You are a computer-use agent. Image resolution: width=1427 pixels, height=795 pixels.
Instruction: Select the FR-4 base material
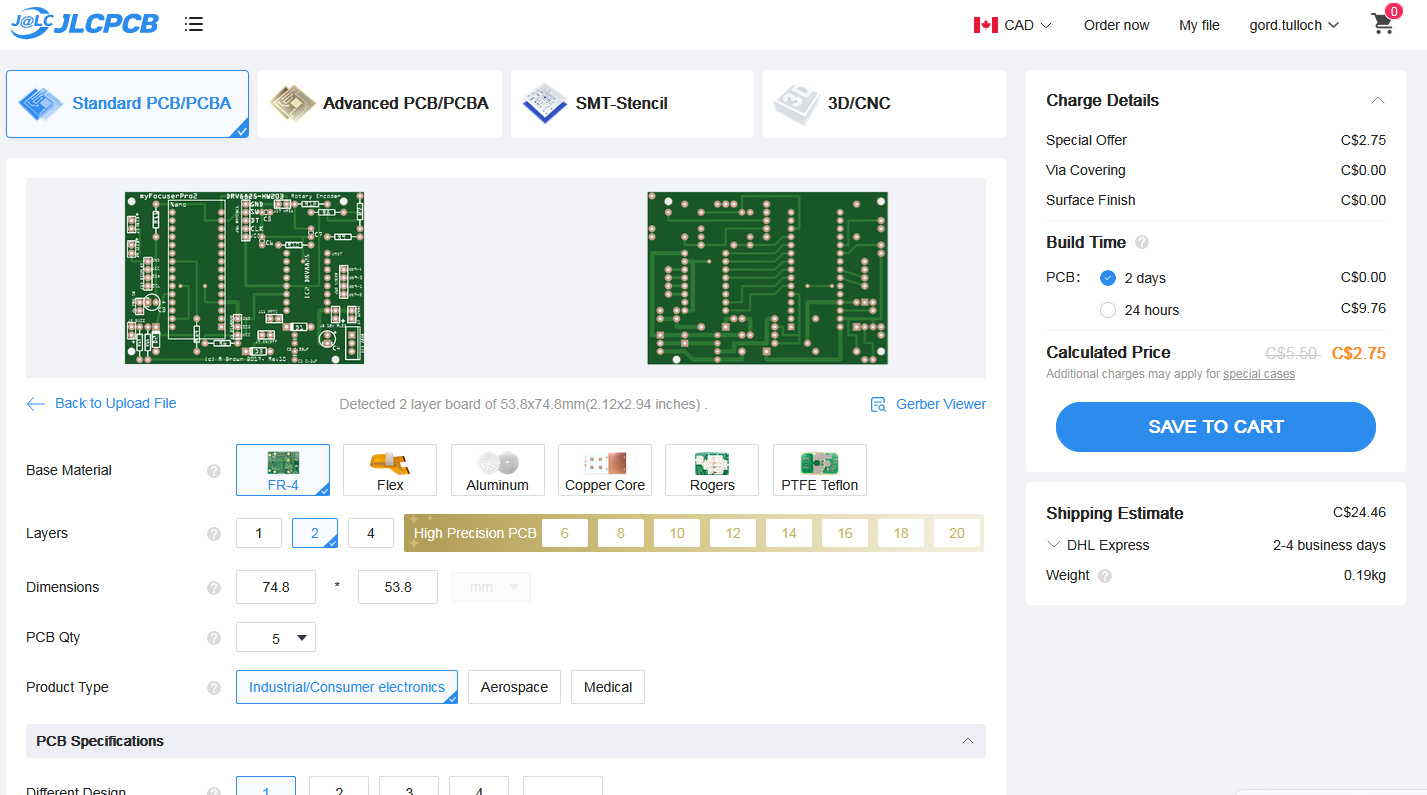pos(283,470)
